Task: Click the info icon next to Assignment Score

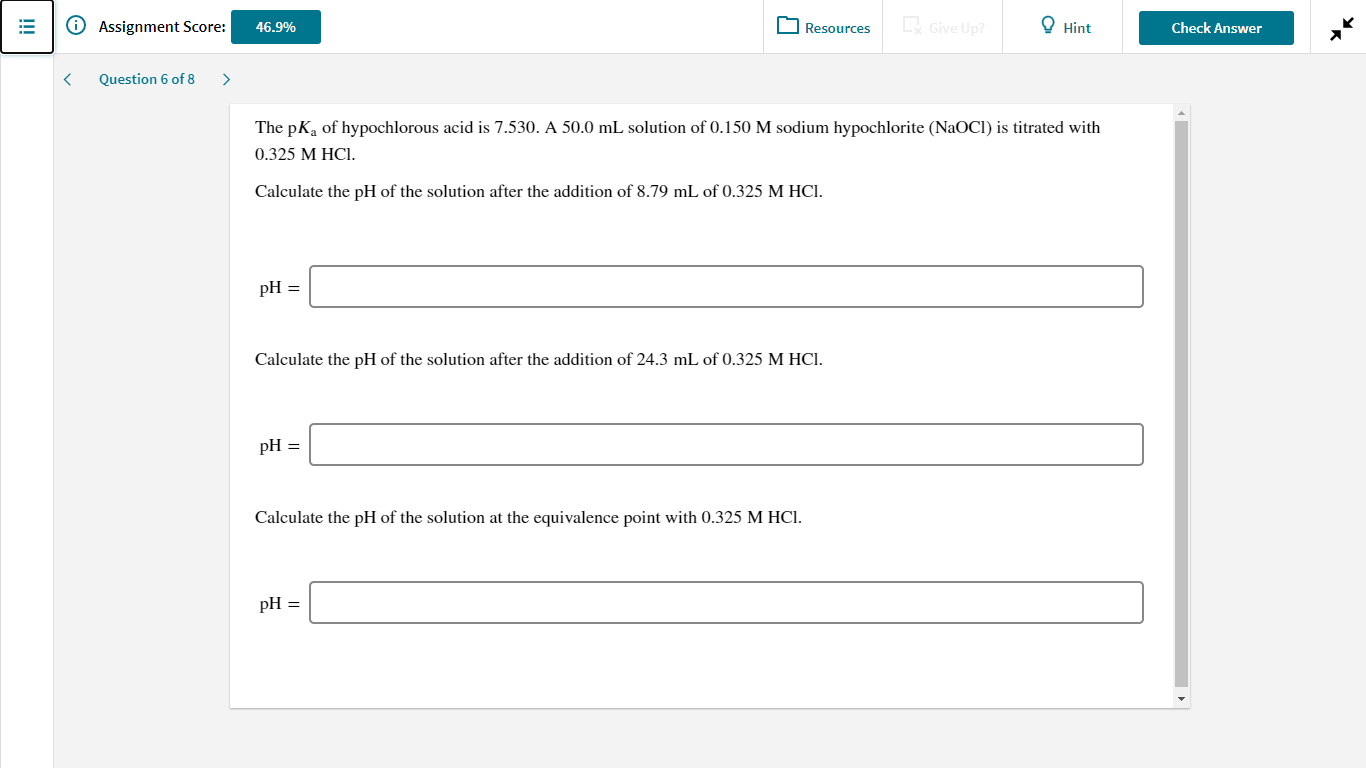Action: tap(75, 27)
